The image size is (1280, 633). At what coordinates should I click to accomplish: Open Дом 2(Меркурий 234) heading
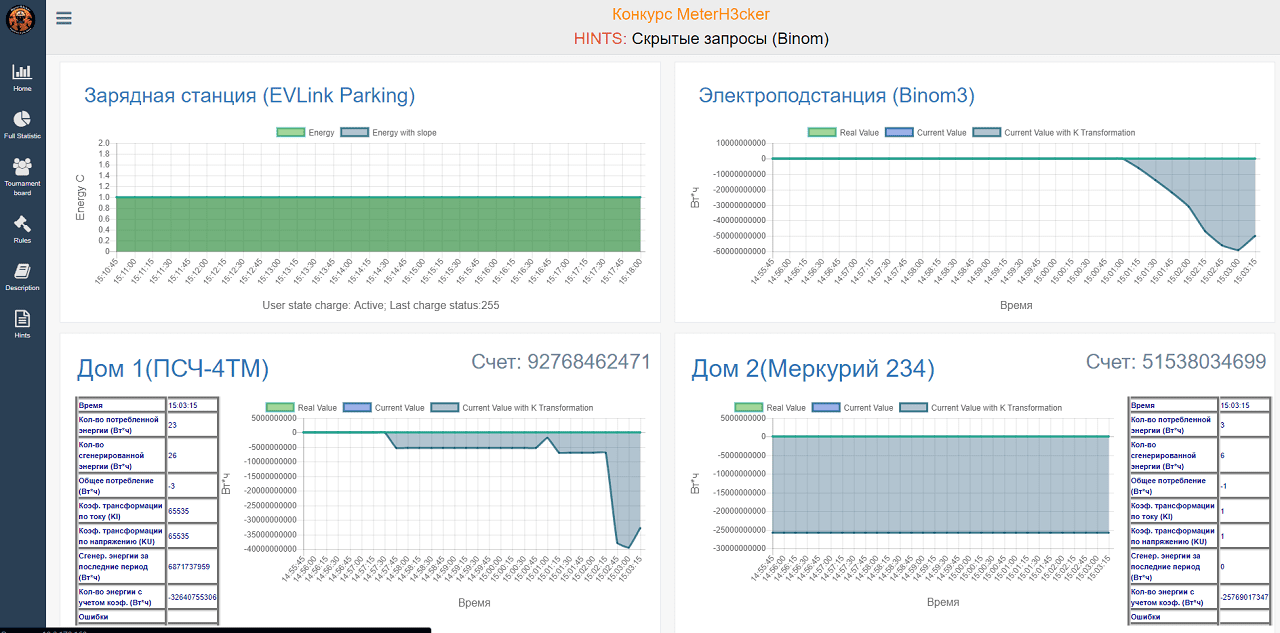(x=813, y=369)
